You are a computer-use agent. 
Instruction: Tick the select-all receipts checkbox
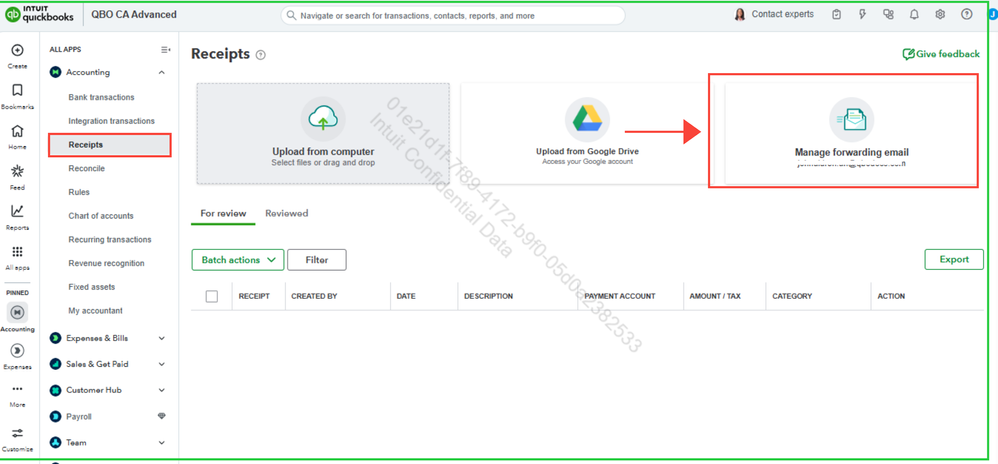pyautogui.click(x=212, y=296)
